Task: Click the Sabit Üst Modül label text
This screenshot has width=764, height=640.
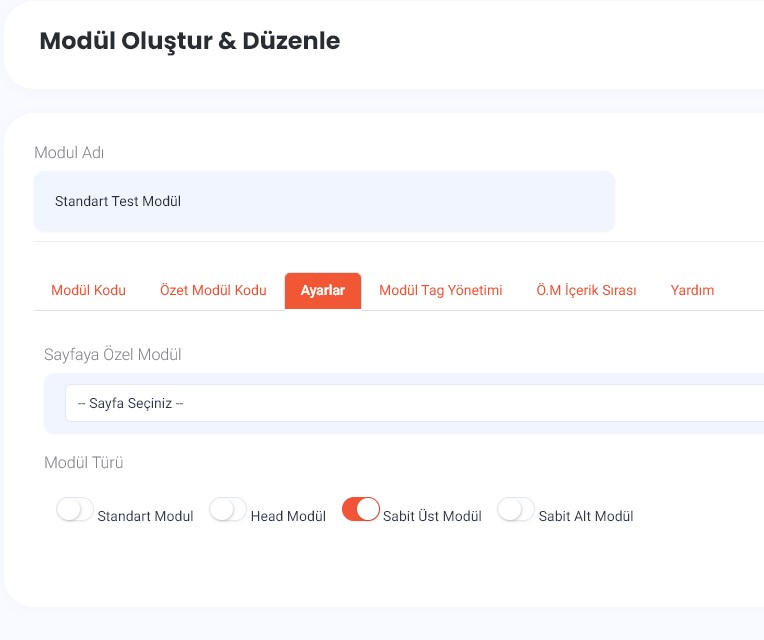Action: pyautogui.click(x=432, y=517)
